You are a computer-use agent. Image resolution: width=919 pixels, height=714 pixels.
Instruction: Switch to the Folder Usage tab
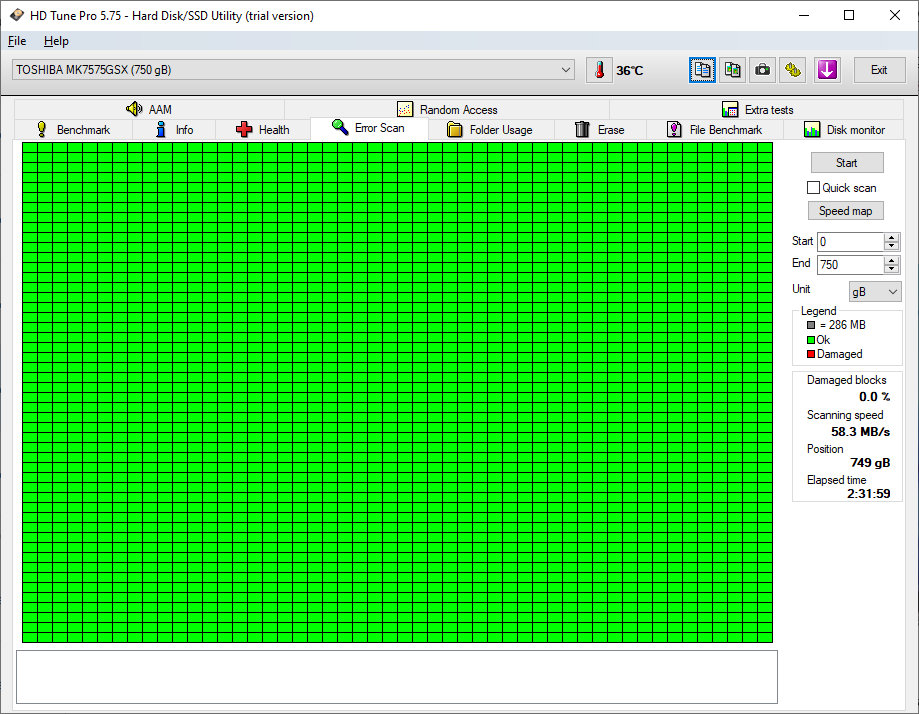(490, 130)
